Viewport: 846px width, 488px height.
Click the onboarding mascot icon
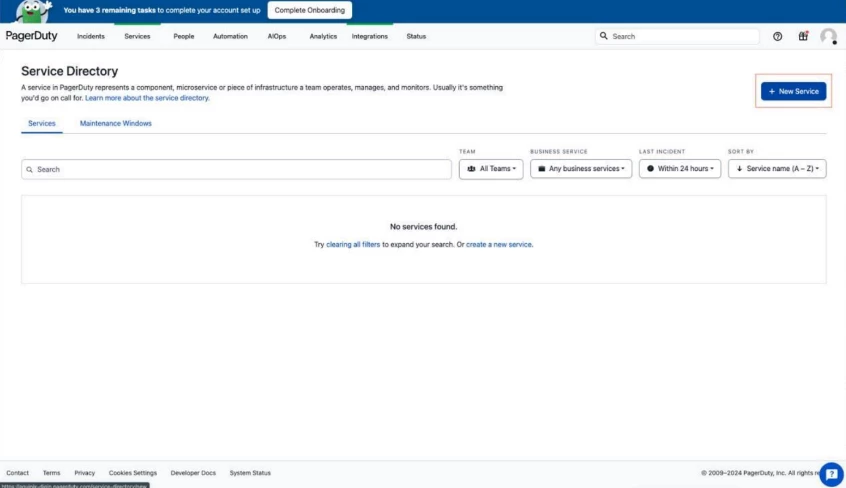click(x=33, y=11)
